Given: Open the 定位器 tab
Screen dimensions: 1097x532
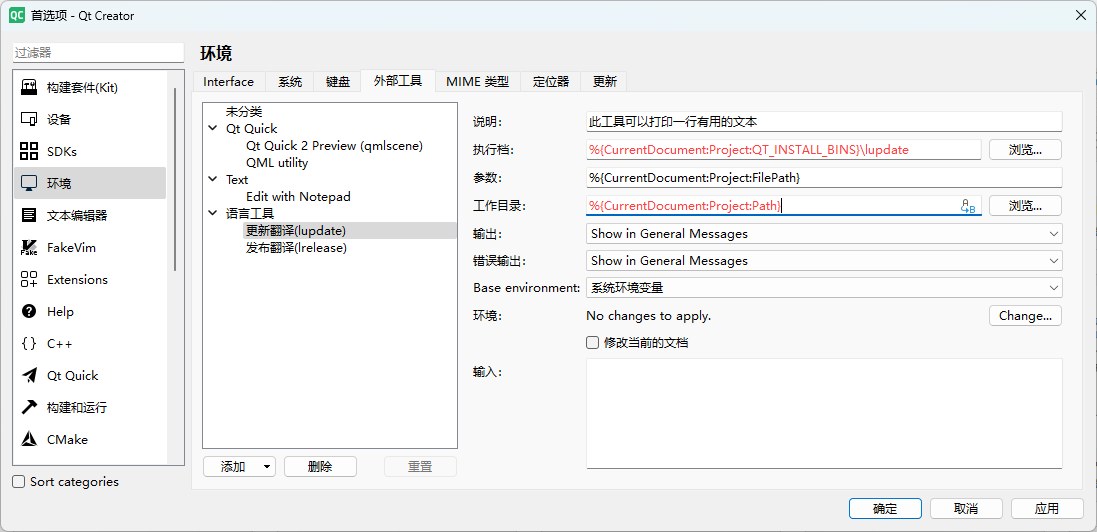Looking at the screenshot, I should click(551, 82).
